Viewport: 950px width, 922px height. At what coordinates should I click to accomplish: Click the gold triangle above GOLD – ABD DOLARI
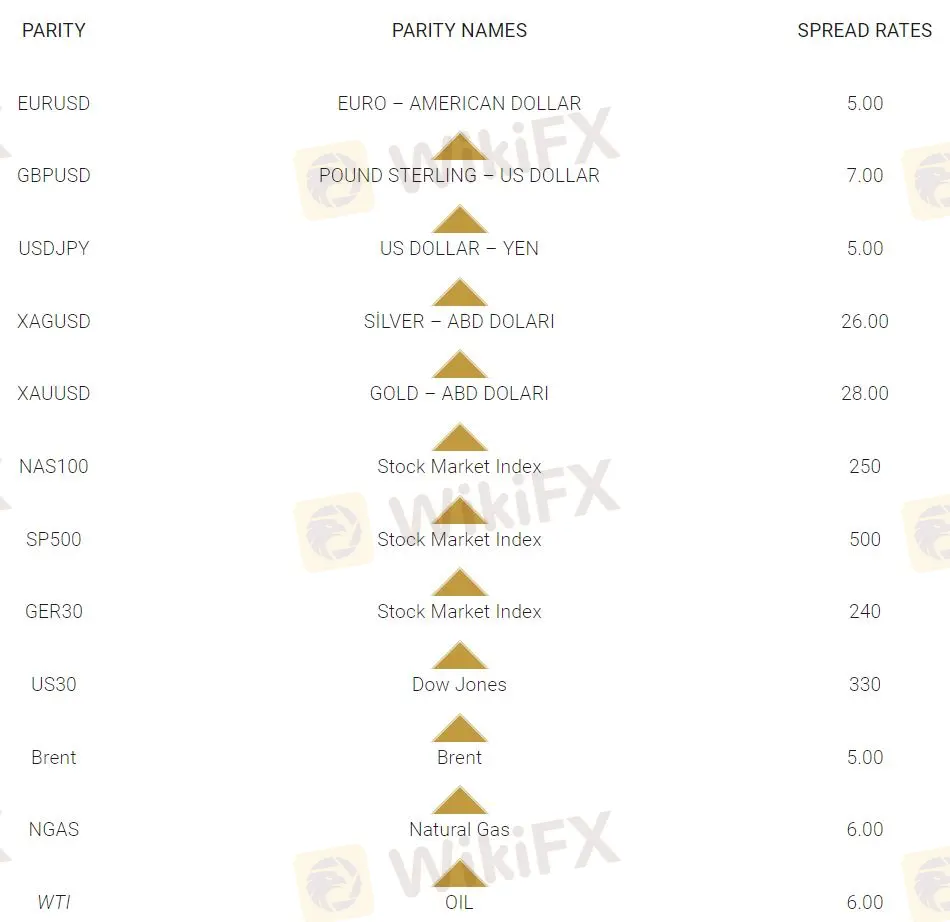point(459,365)
